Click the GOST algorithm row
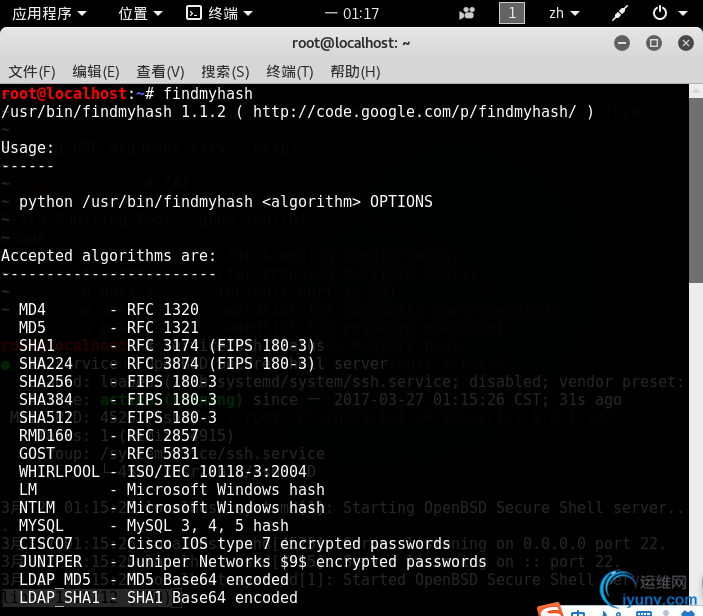703x616 pixels. (108, 453)
